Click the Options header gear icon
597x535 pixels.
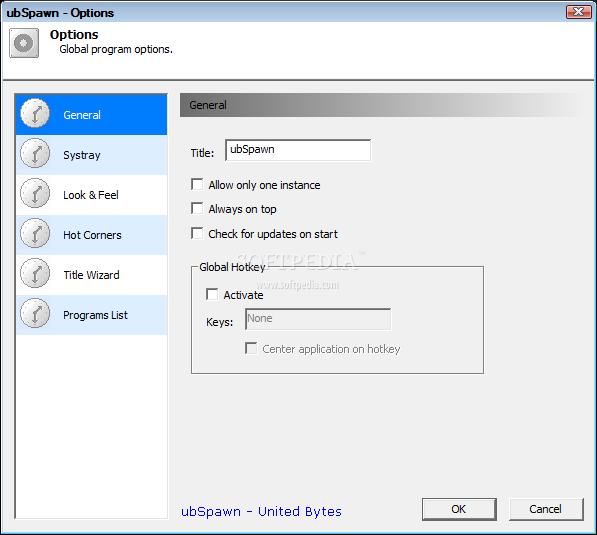[24, 43]
